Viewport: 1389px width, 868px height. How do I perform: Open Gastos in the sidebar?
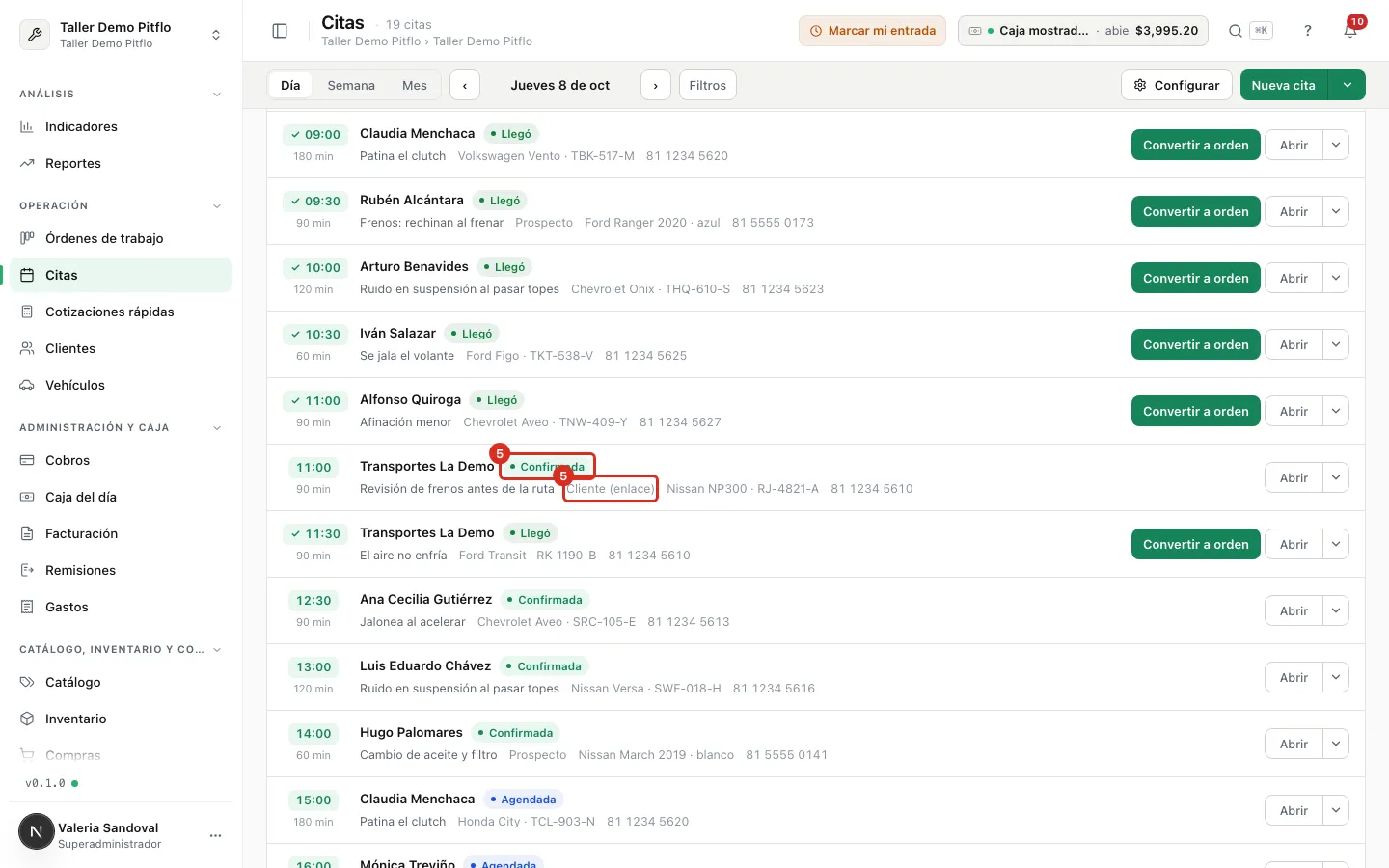(x=121, y=607)
